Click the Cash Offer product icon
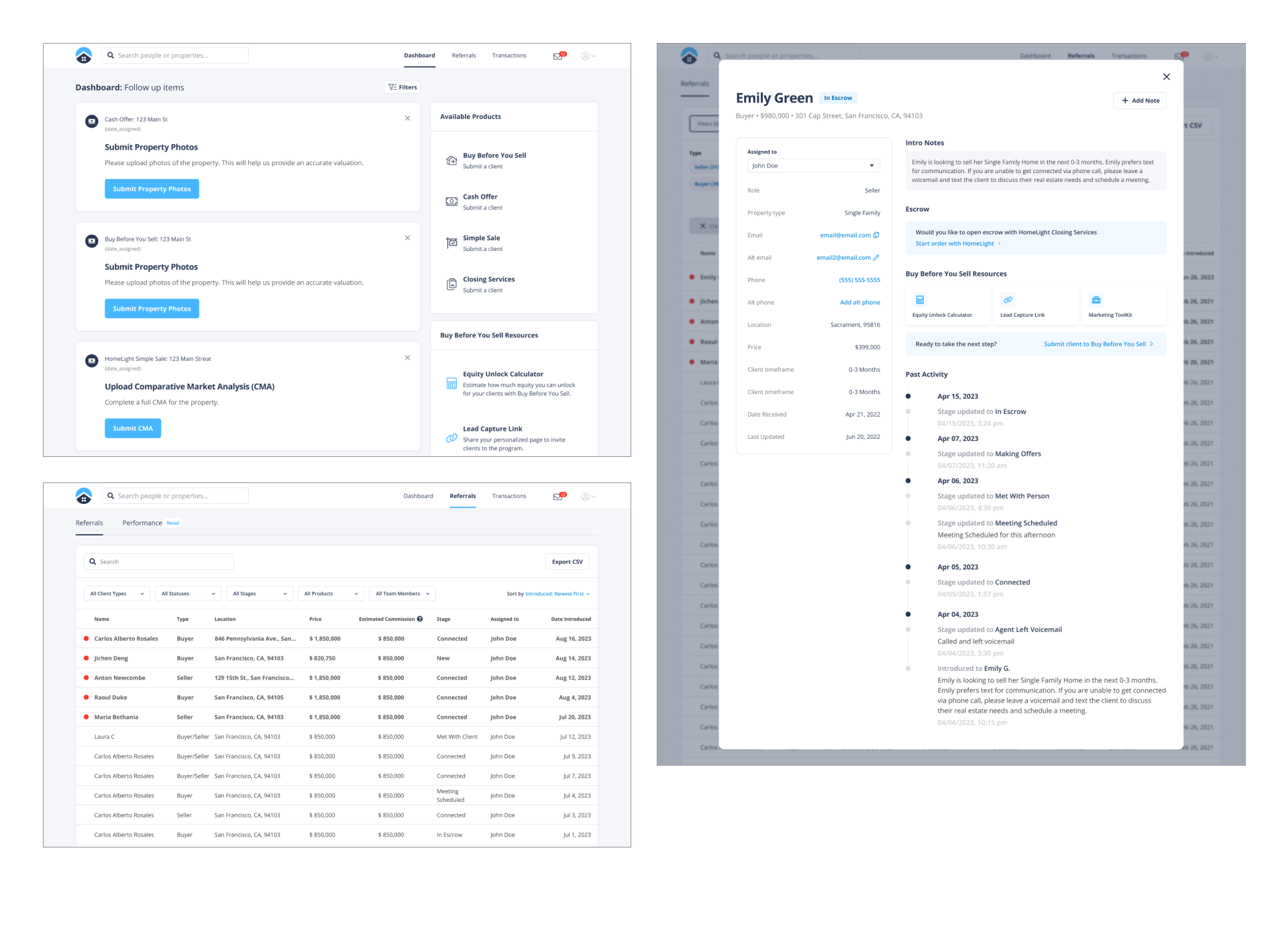The width and height of the screenshot is (1288, 928). (x=451, y=201)
